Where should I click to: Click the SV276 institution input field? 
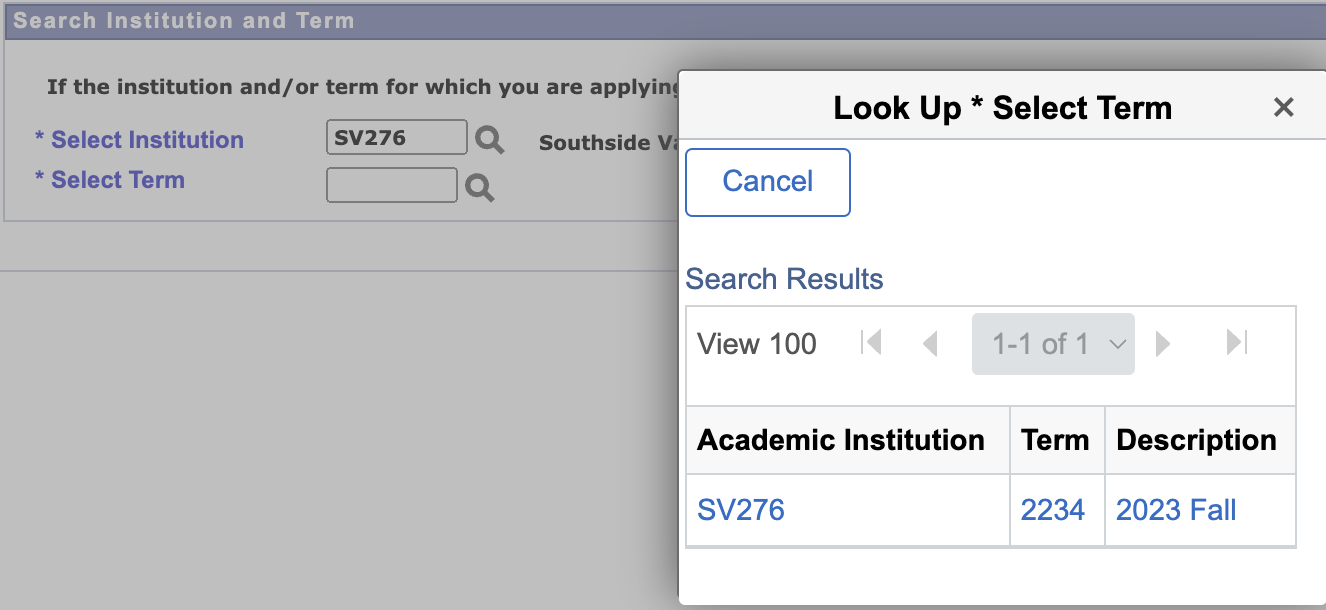coord(396,137)
